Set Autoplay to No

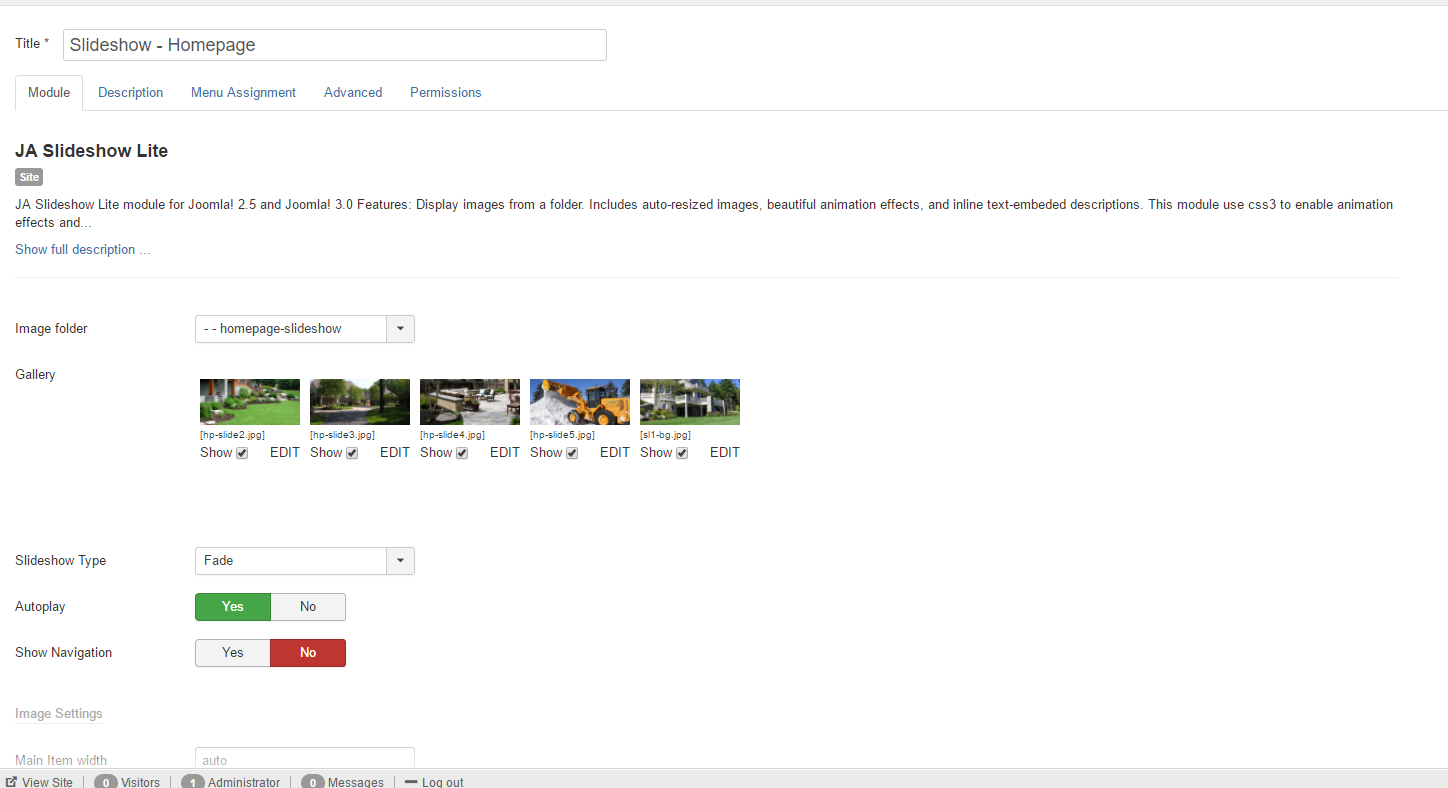pos(308,607)
